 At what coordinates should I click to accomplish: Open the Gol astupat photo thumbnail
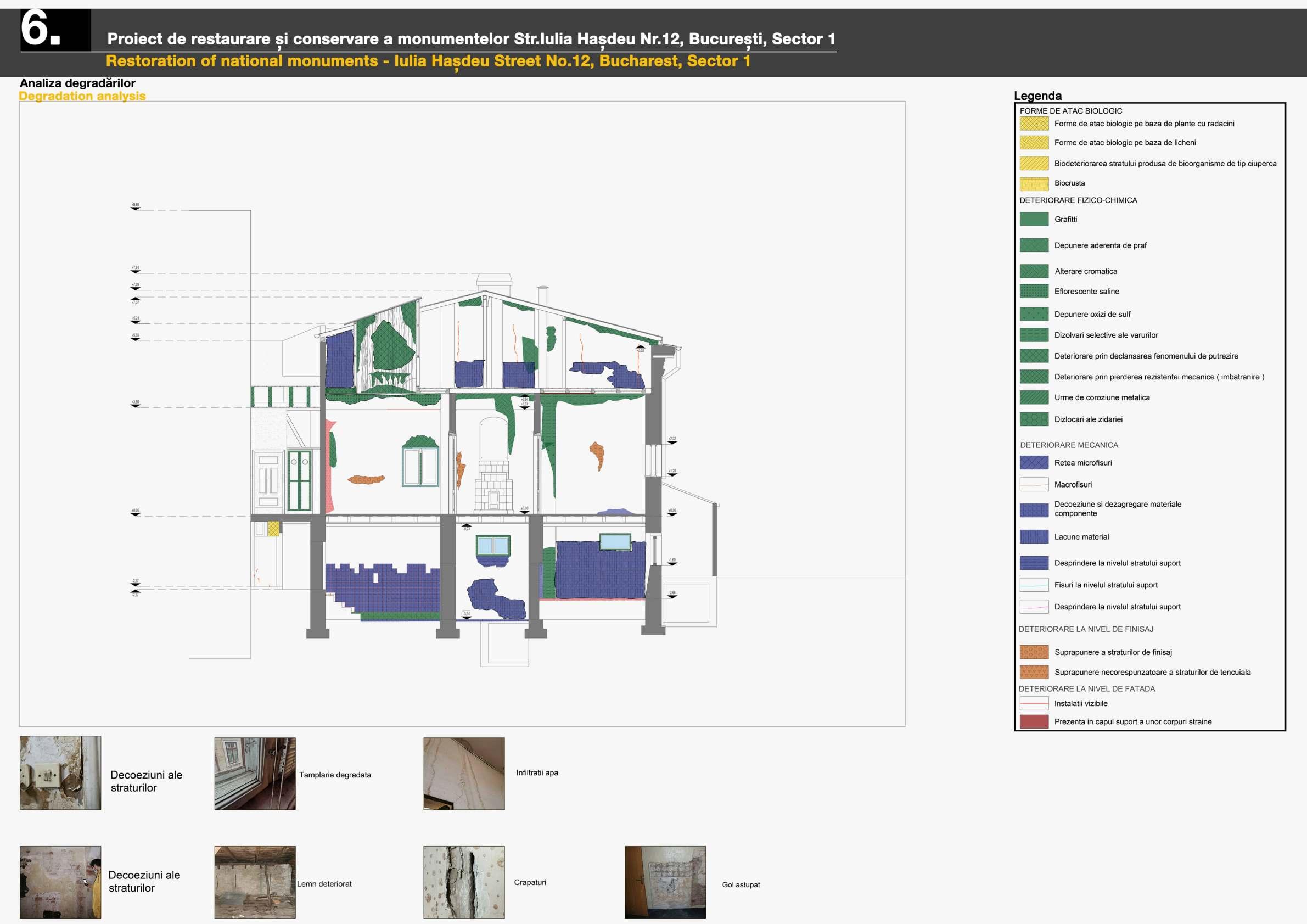(665, 881)
